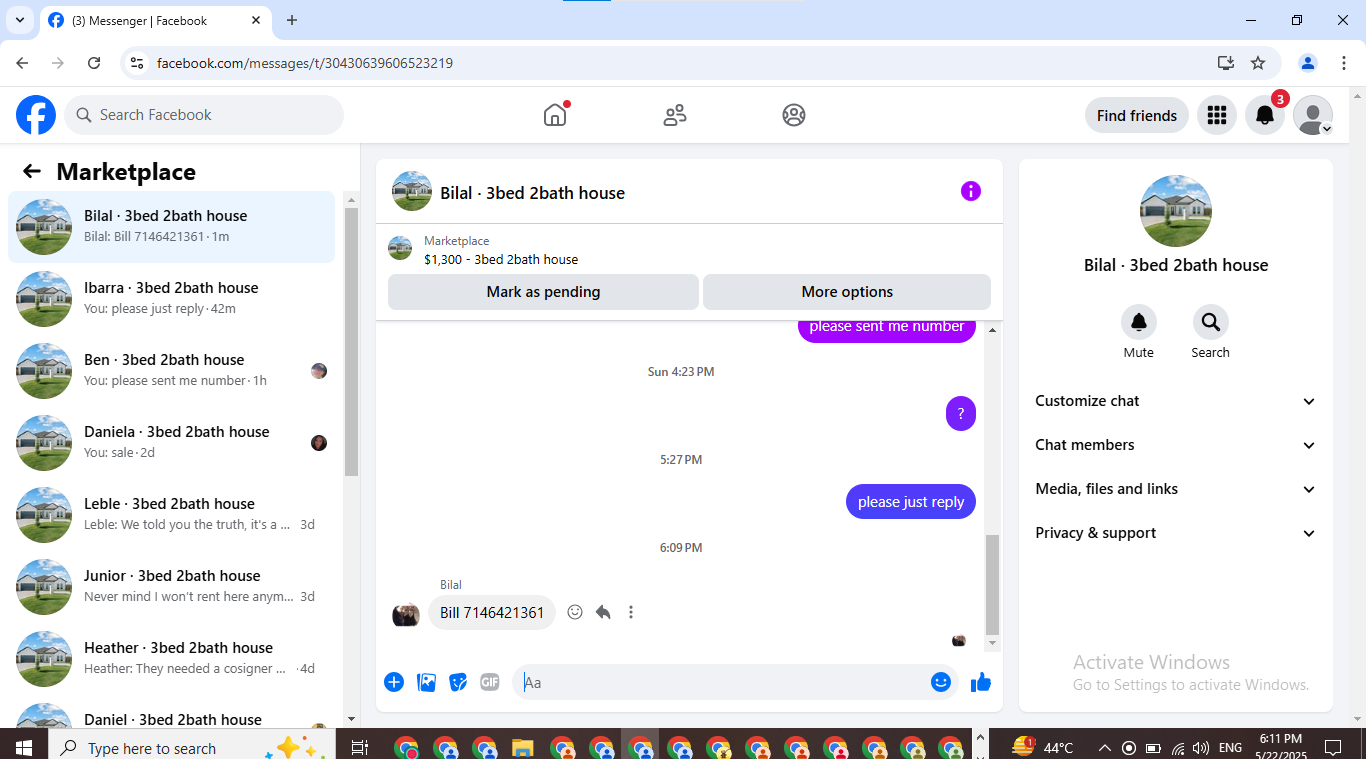Search in conversation using the magnifier icon

1210,322
